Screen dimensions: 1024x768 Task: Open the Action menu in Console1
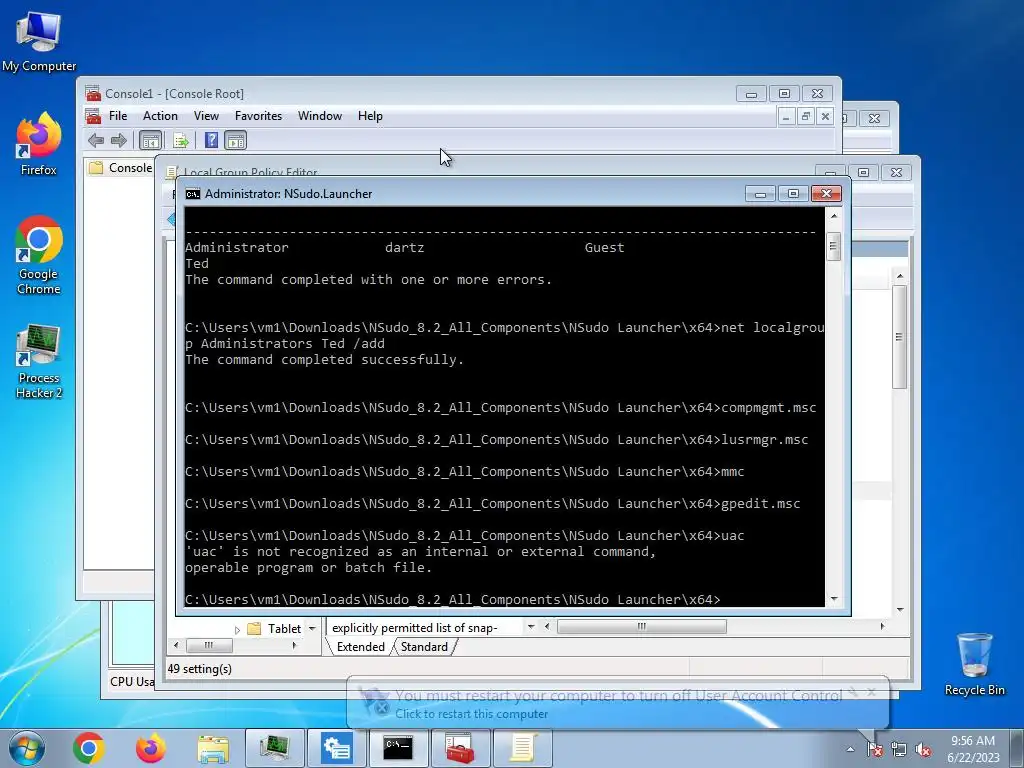click(x=160, y=116)
